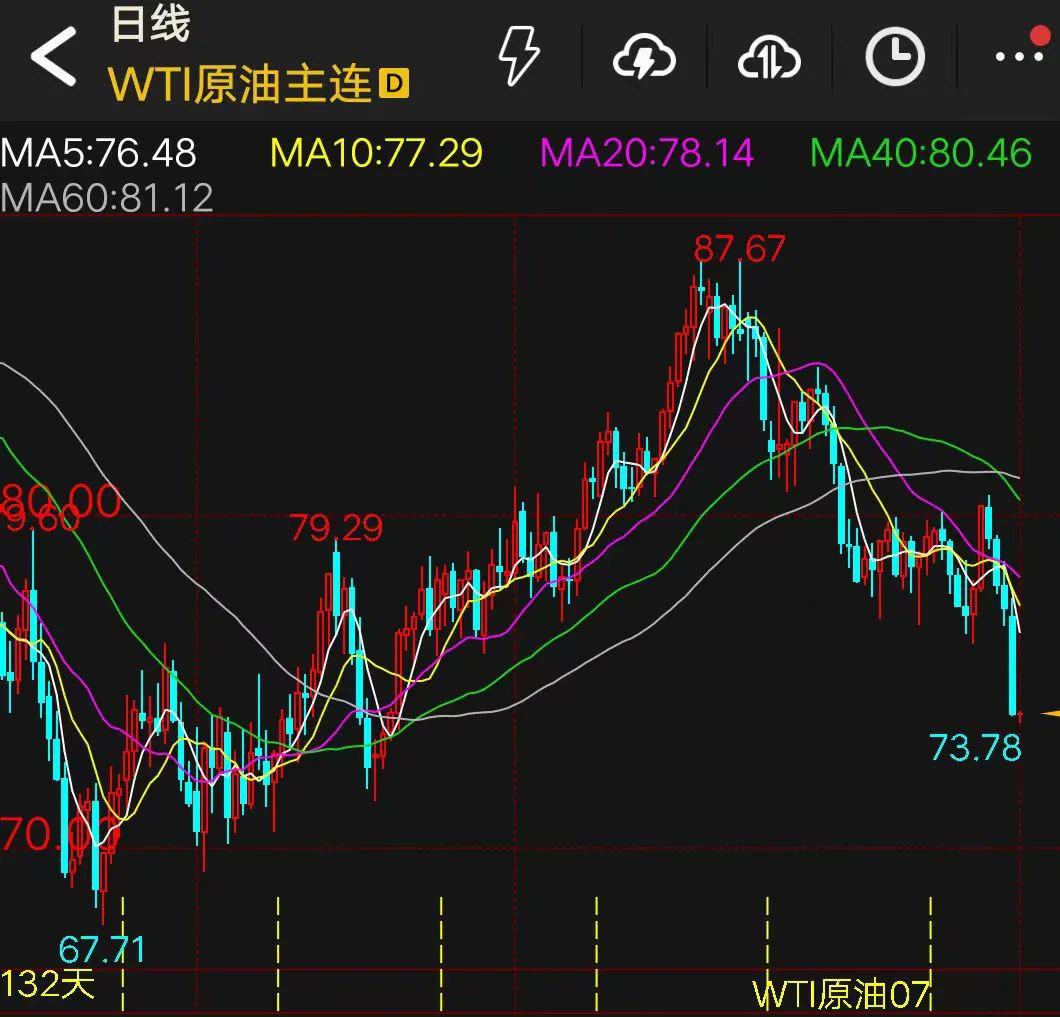
Task: Tap the MA10:77.29 indicator
Action: tap(377, 153)
